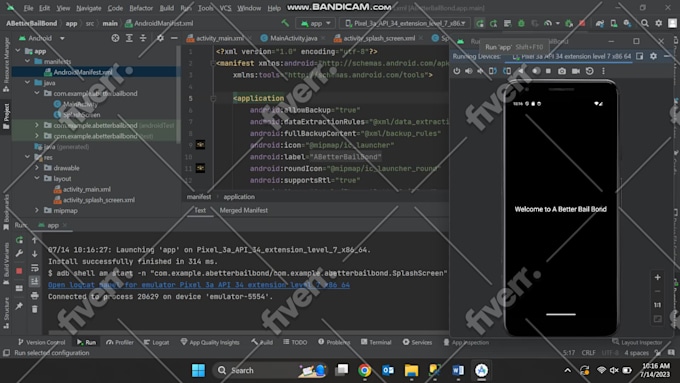Run 'app' with the green play icon
Viewport: 680px width, 383px height.
pyautogui.click(x=480, y=23)
